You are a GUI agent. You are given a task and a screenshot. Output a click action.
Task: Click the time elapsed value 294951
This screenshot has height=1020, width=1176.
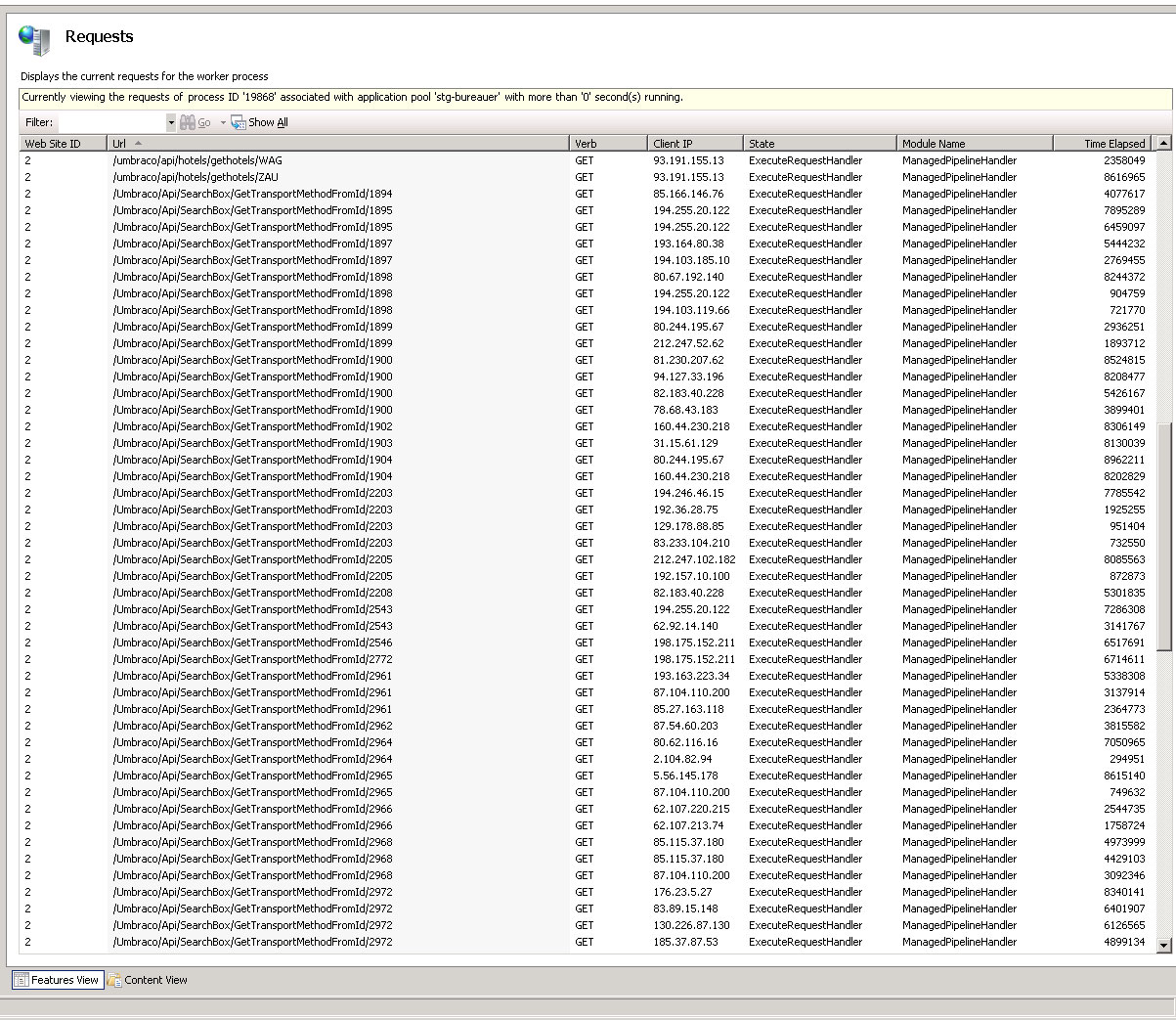pos(1127,759)
